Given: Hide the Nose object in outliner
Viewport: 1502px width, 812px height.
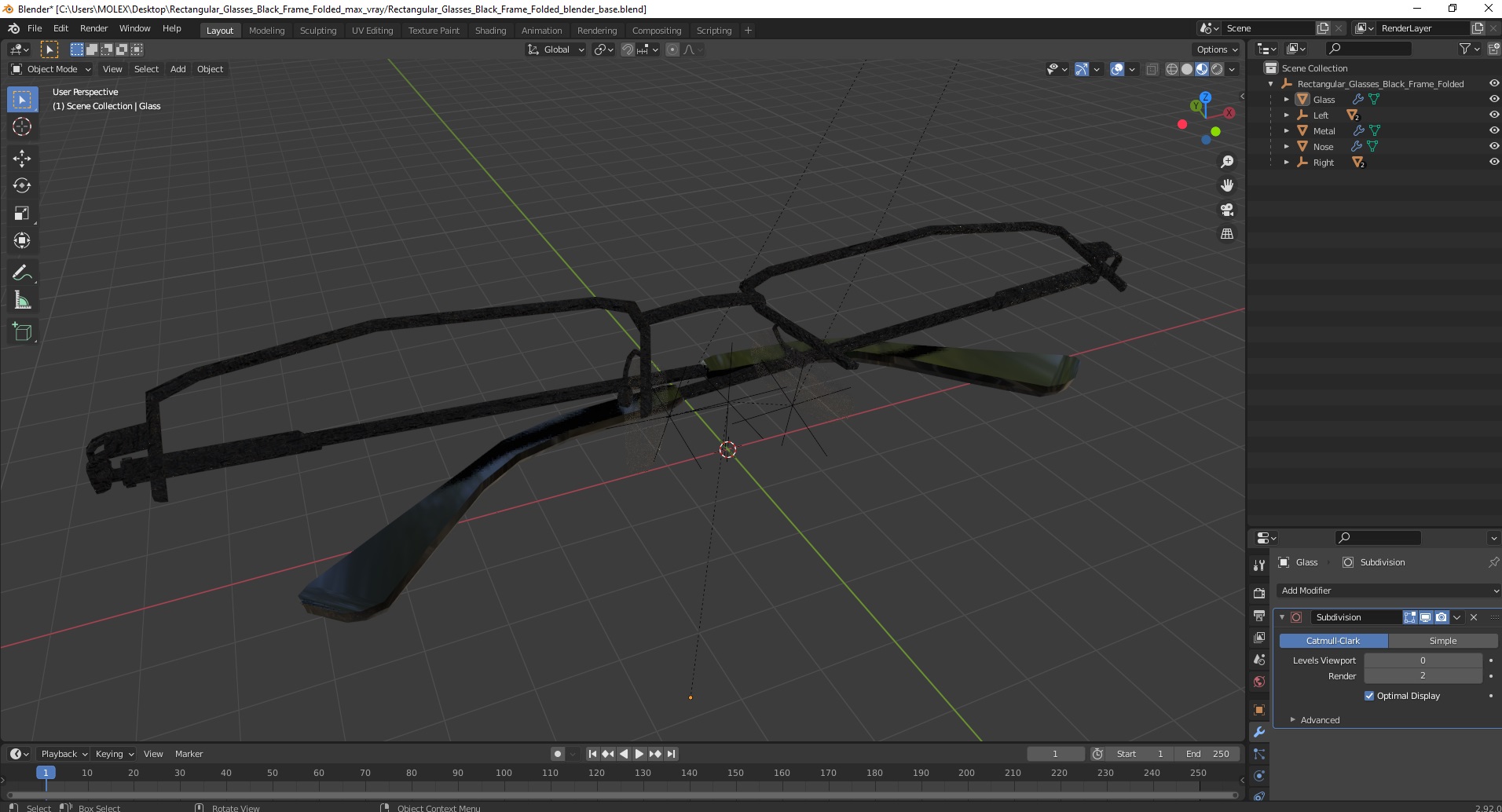Looking at the screenshot, I should pyautogui.click(x=1493, y=146).
